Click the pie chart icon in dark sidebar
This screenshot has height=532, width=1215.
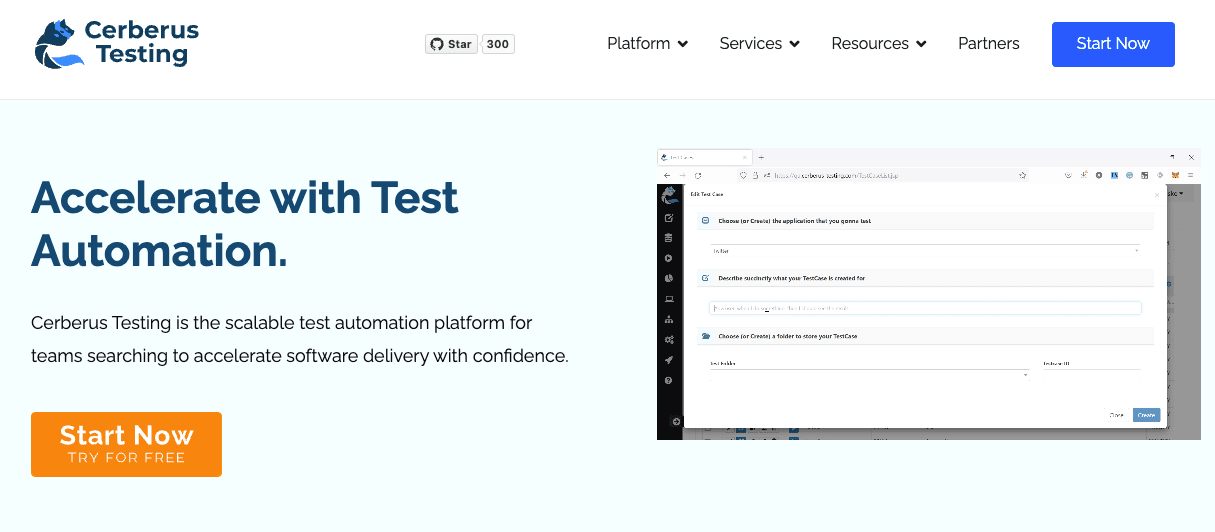[668, 279]
